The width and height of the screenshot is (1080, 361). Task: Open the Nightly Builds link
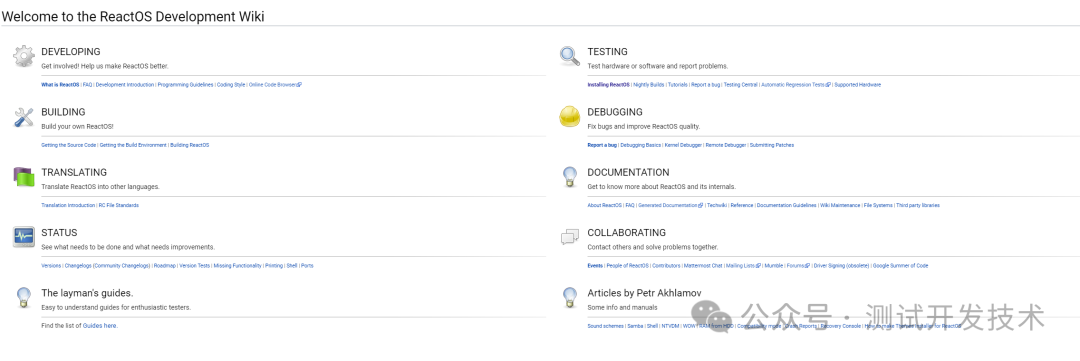click(x=649, y=85)
